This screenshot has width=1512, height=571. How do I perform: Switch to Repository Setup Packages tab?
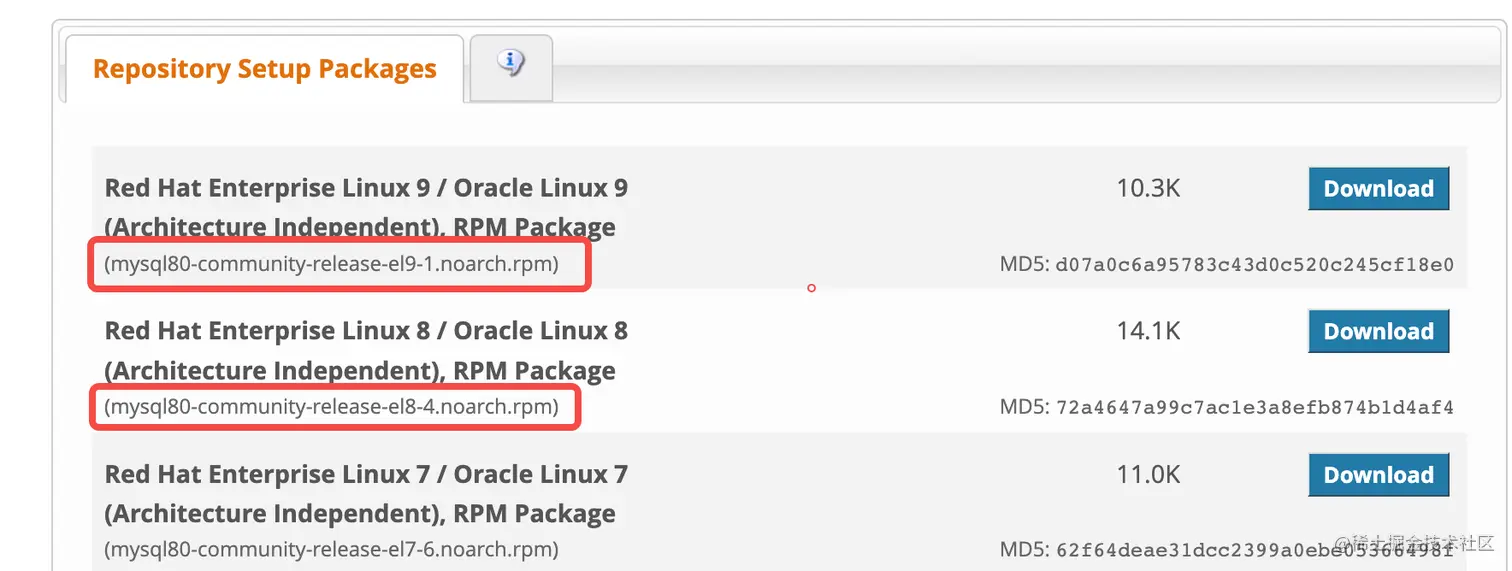pyautogui.click(x=264, y=69)
